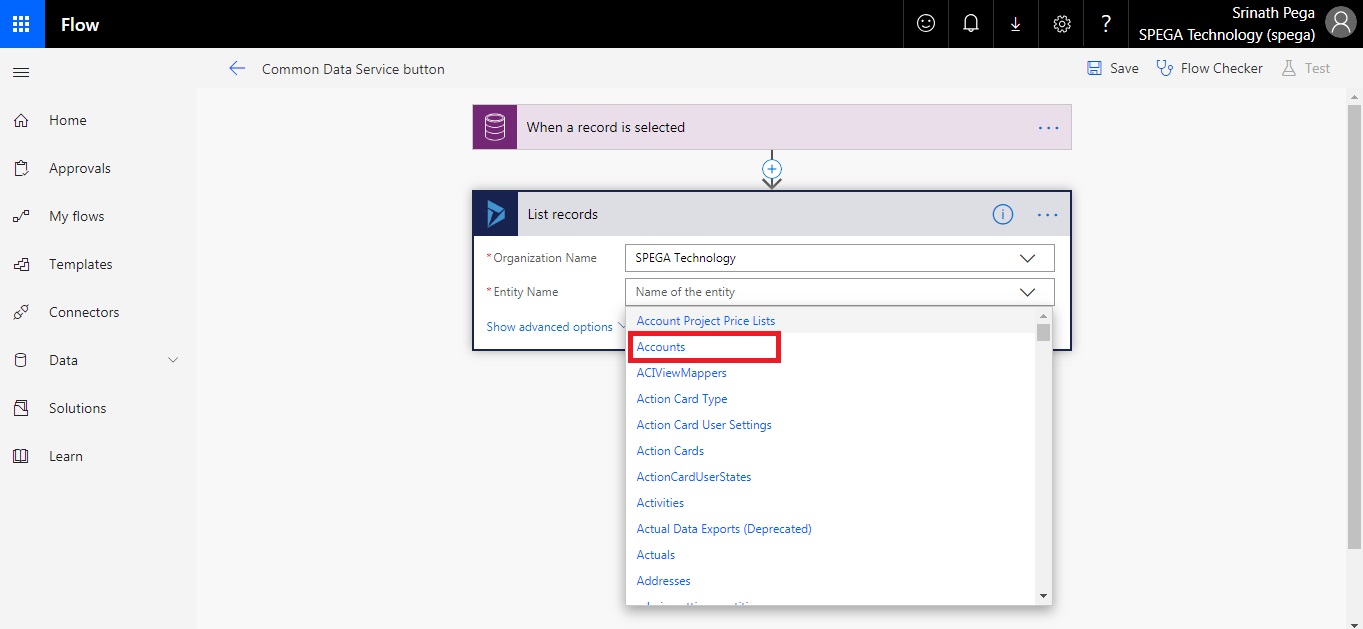This screenshot has width=1363, height=629.
Task: Select Accounts from the entity list
Action: click(661, 347)
